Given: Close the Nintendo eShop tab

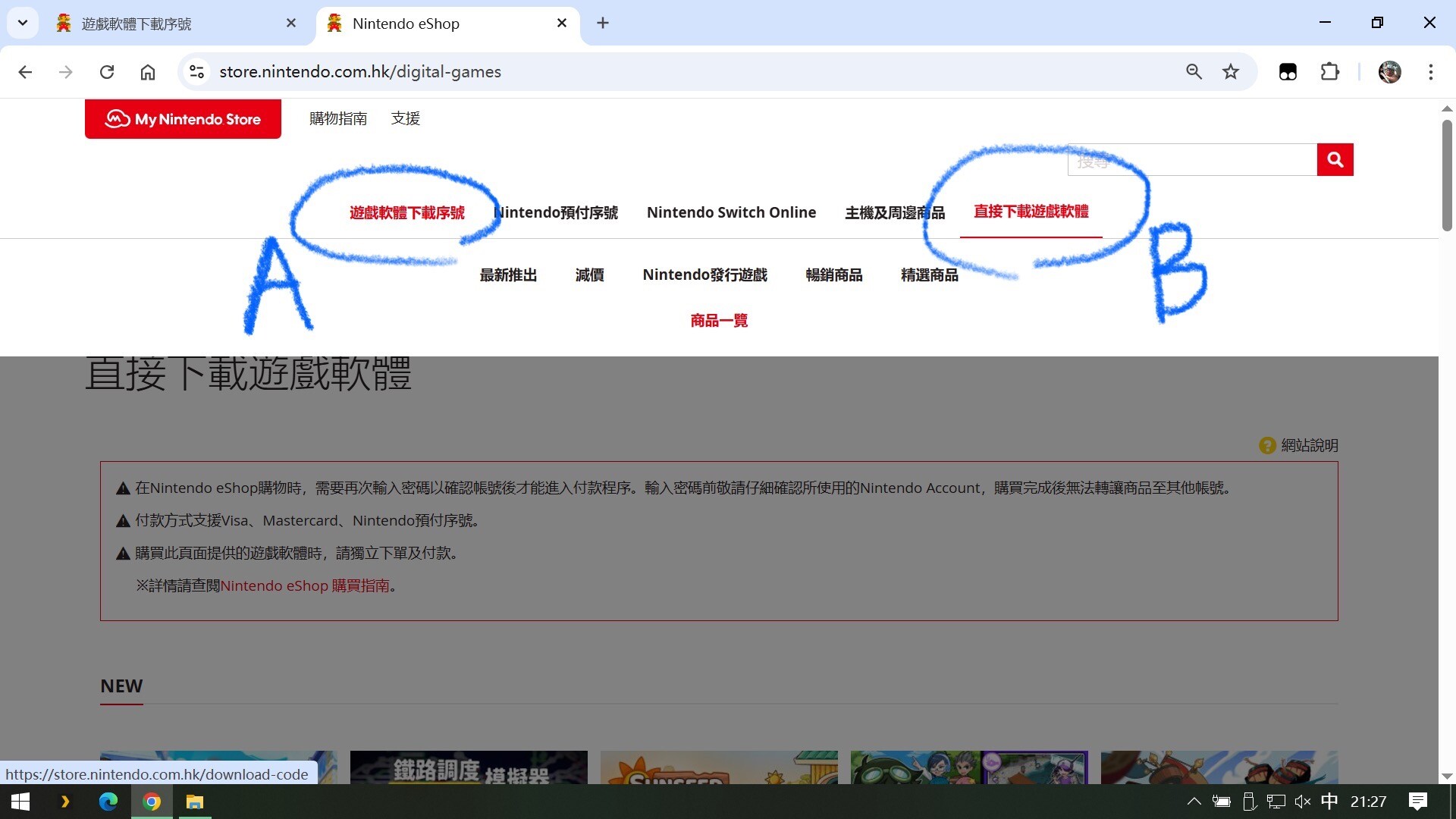Looking at the screenshot, I should point(562,24).
